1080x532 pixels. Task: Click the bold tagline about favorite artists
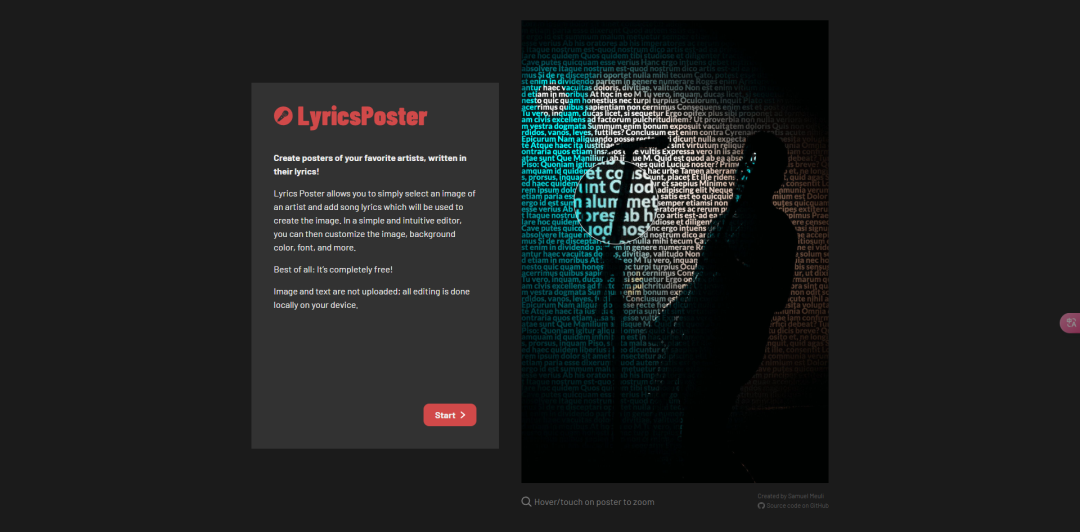click(x=370, y=165)
